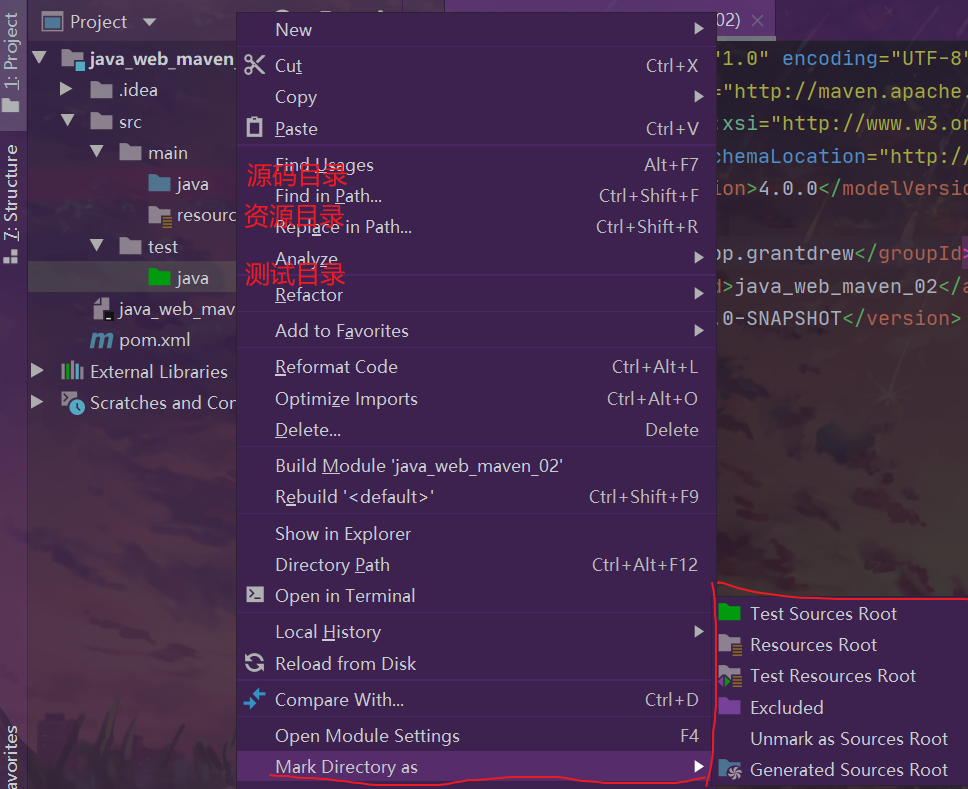Choose Build Module 'java_web_maven_02'
Viewport: 968px width, 789px height.
point(476,465)
